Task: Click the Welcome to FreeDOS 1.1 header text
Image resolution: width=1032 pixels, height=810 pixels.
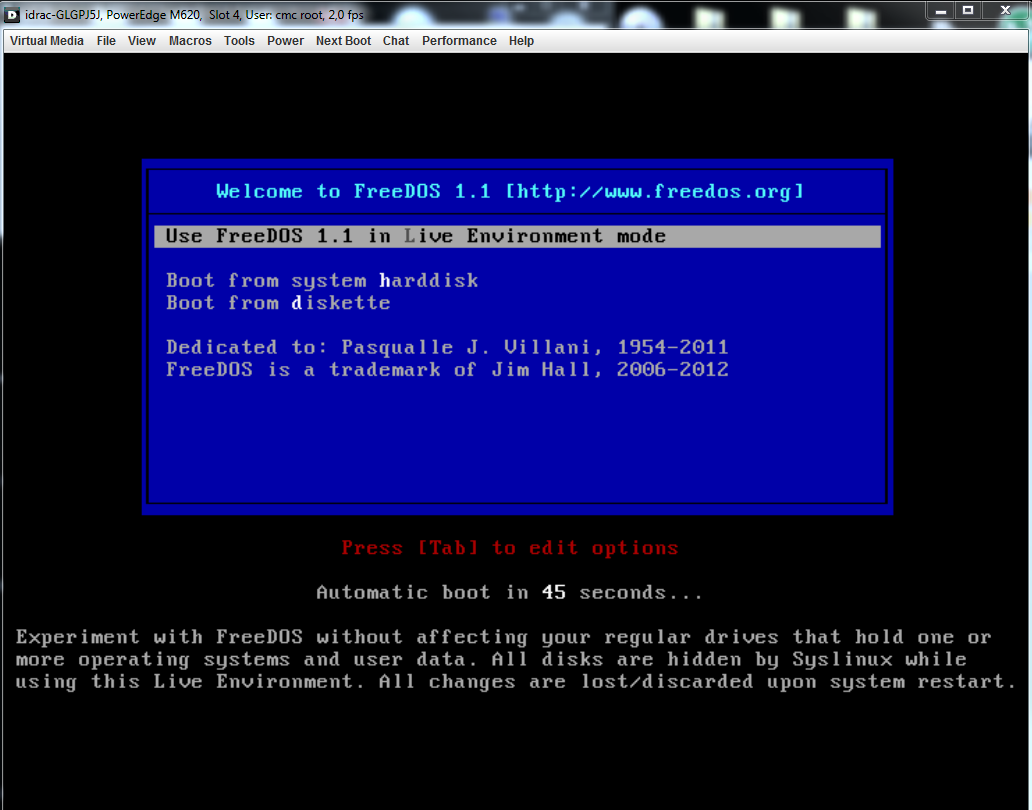Action: click(x=510, y=191)
